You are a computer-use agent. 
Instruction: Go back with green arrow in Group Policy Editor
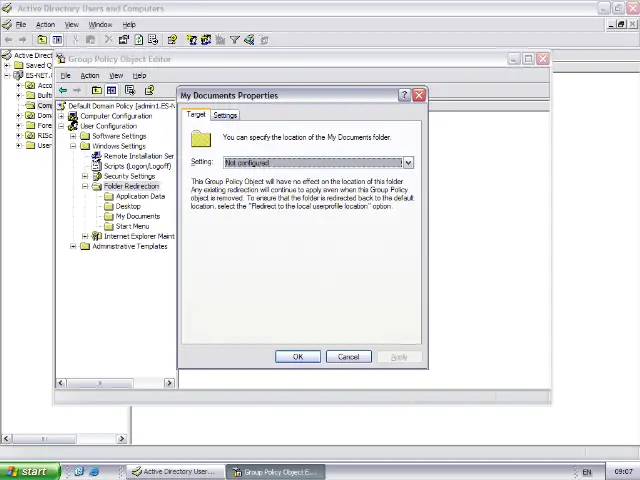63,90
